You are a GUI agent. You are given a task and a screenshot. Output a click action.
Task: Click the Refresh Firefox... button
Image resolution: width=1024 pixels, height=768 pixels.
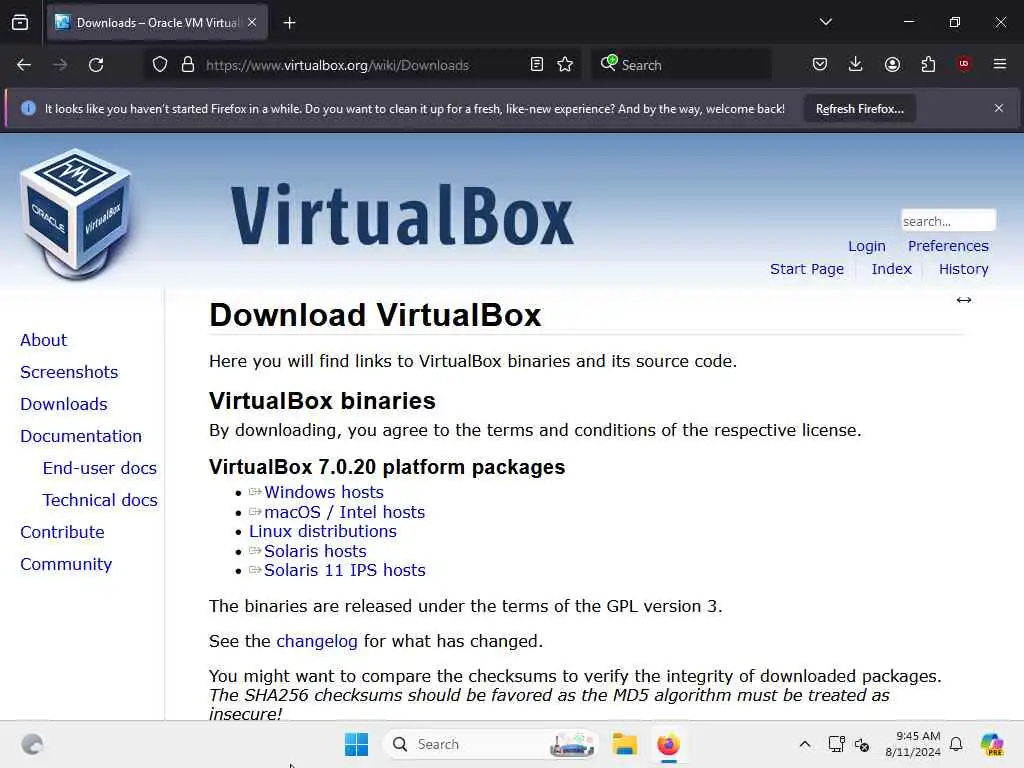pyautogui.click(x=859, y=108)
